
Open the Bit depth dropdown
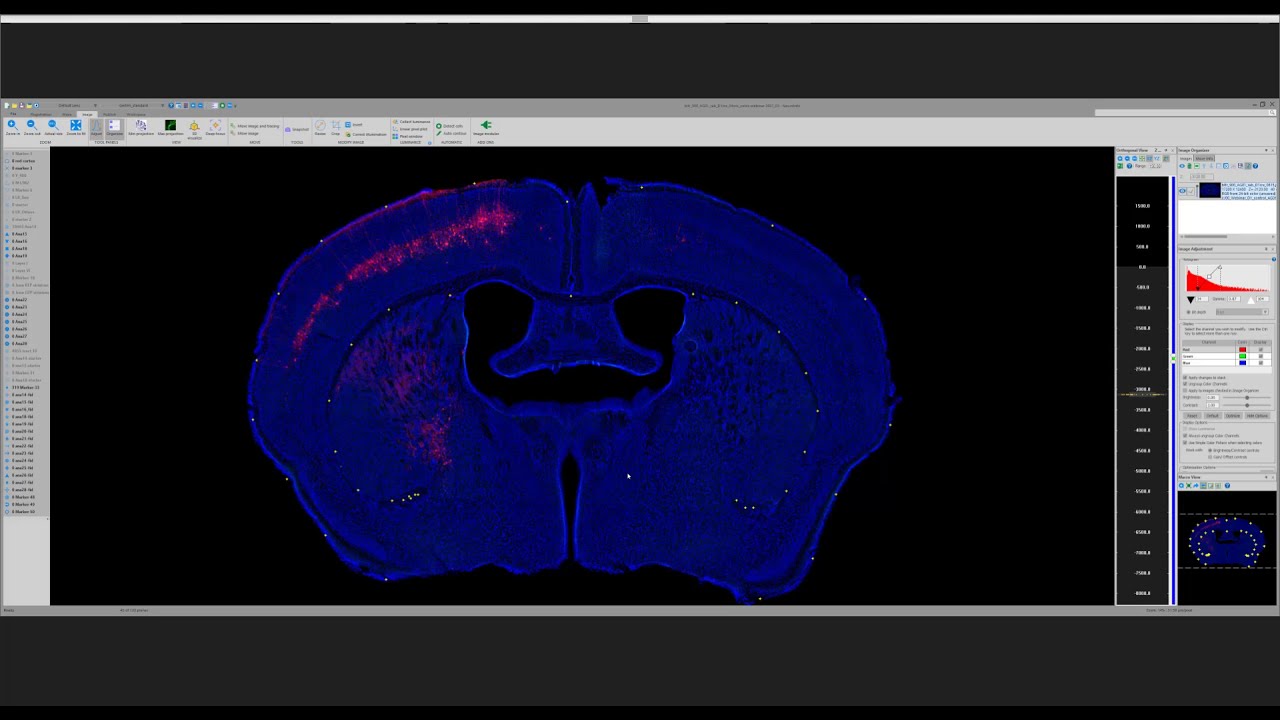(x=1242, y=312)
